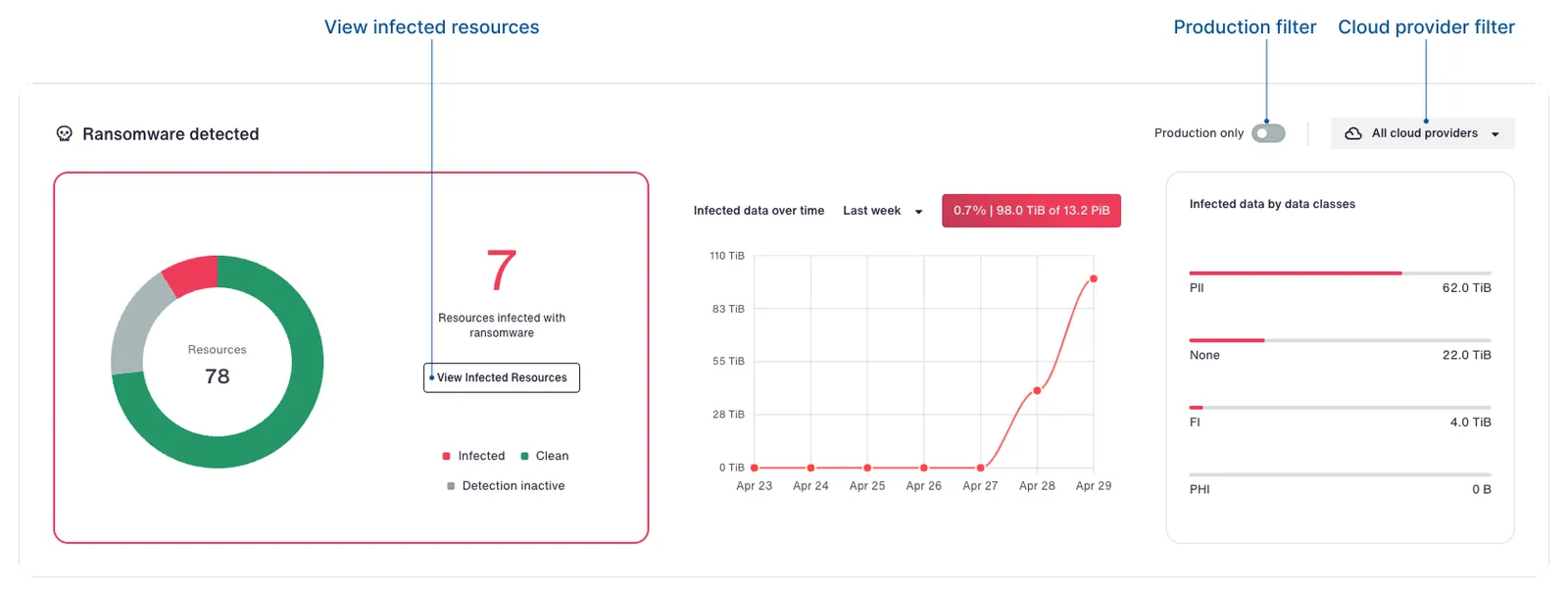The image size is (1568, 596).
Task: Click the Infected data over time label
Action: (759, 211)
